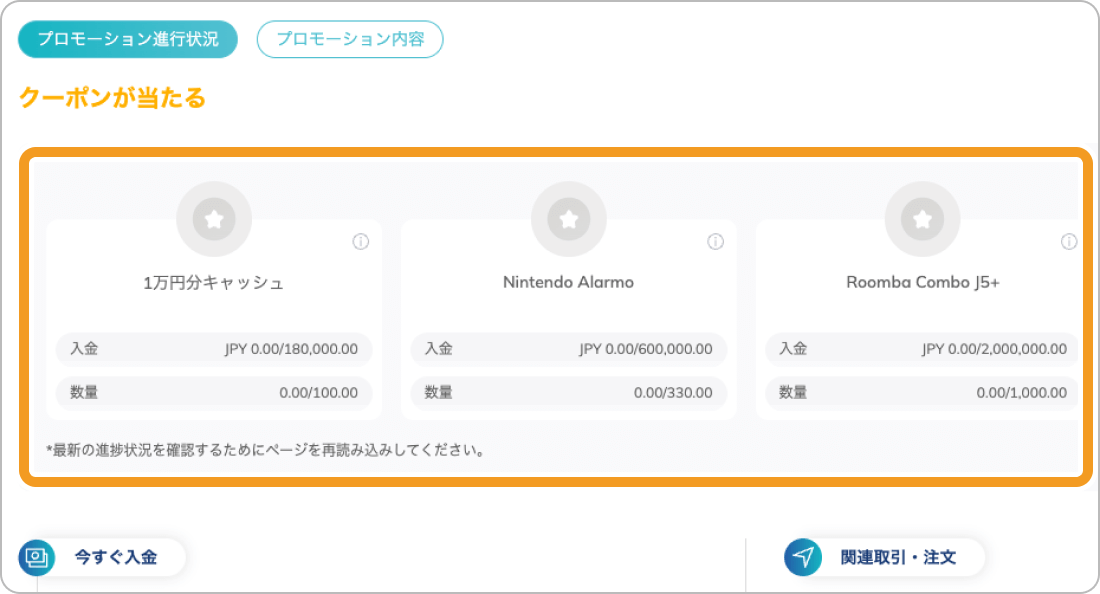This screenshot has height=594, width=1100.
Task: Click info icon on Nintendo Alarmo card
Action: tap(716, 242)
